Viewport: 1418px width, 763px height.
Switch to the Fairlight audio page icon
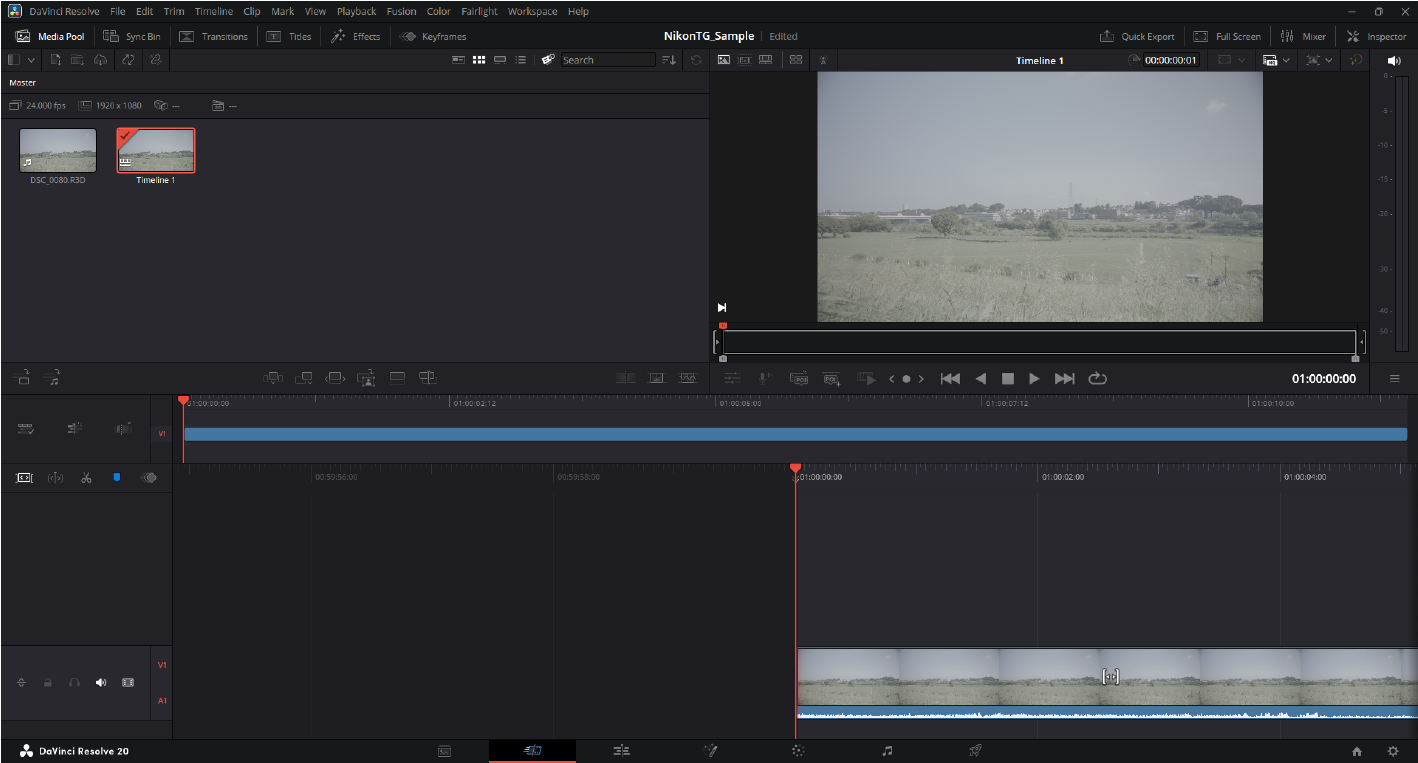[886, 751]
